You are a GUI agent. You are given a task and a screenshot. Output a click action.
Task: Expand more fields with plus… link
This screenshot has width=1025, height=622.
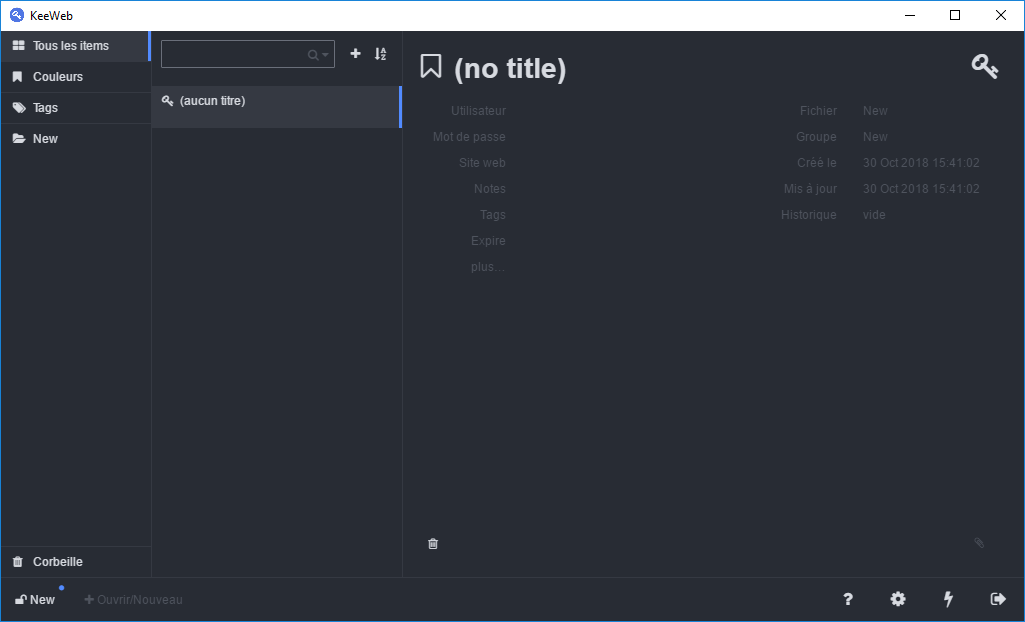coord(488,267)
